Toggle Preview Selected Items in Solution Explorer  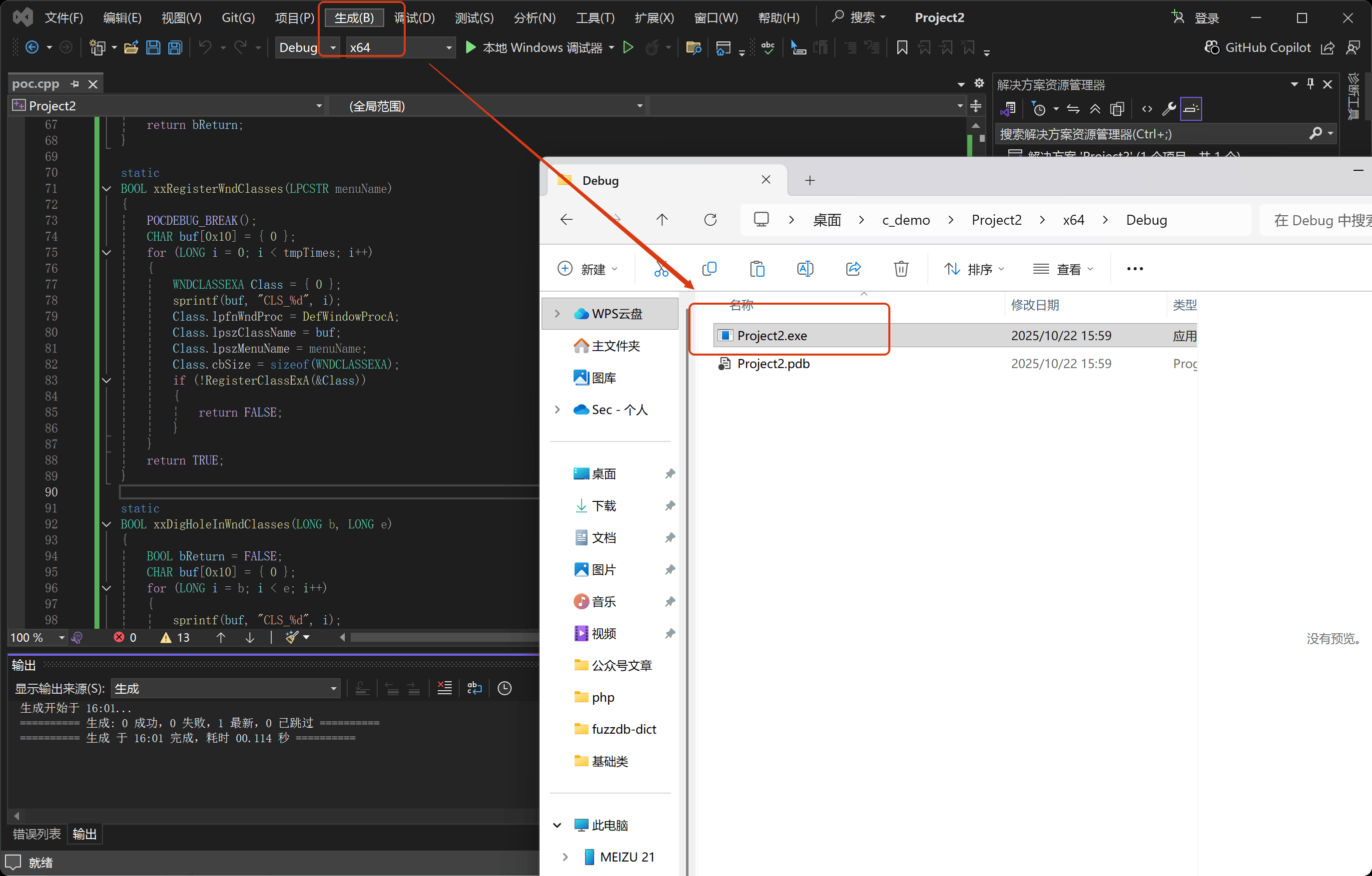click(1191, 108)
